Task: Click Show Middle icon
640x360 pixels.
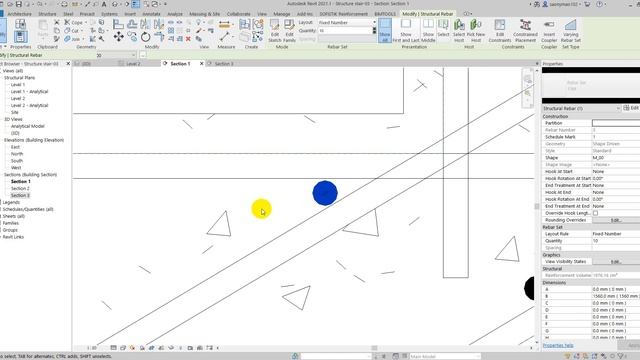Action: coord(428,31)
